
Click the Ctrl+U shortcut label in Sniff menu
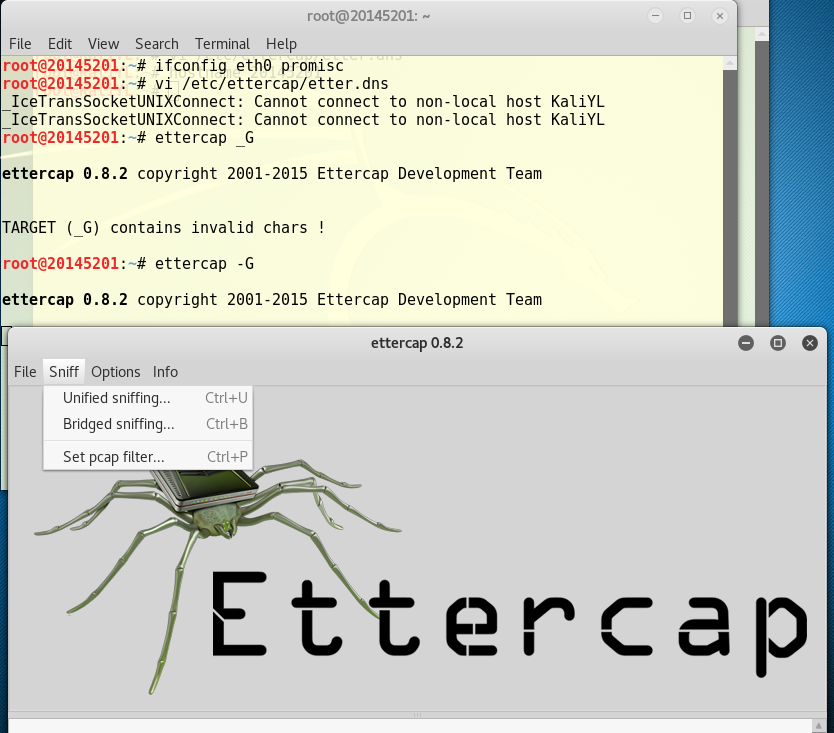tap(227, 398)
